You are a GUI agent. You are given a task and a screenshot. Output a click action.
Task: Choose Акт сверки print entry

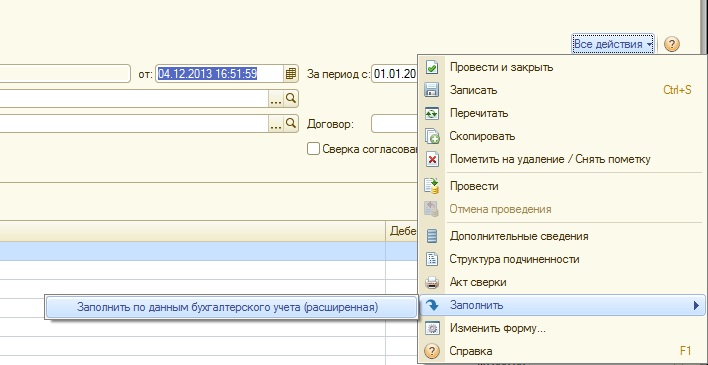[x=562, y=282]
